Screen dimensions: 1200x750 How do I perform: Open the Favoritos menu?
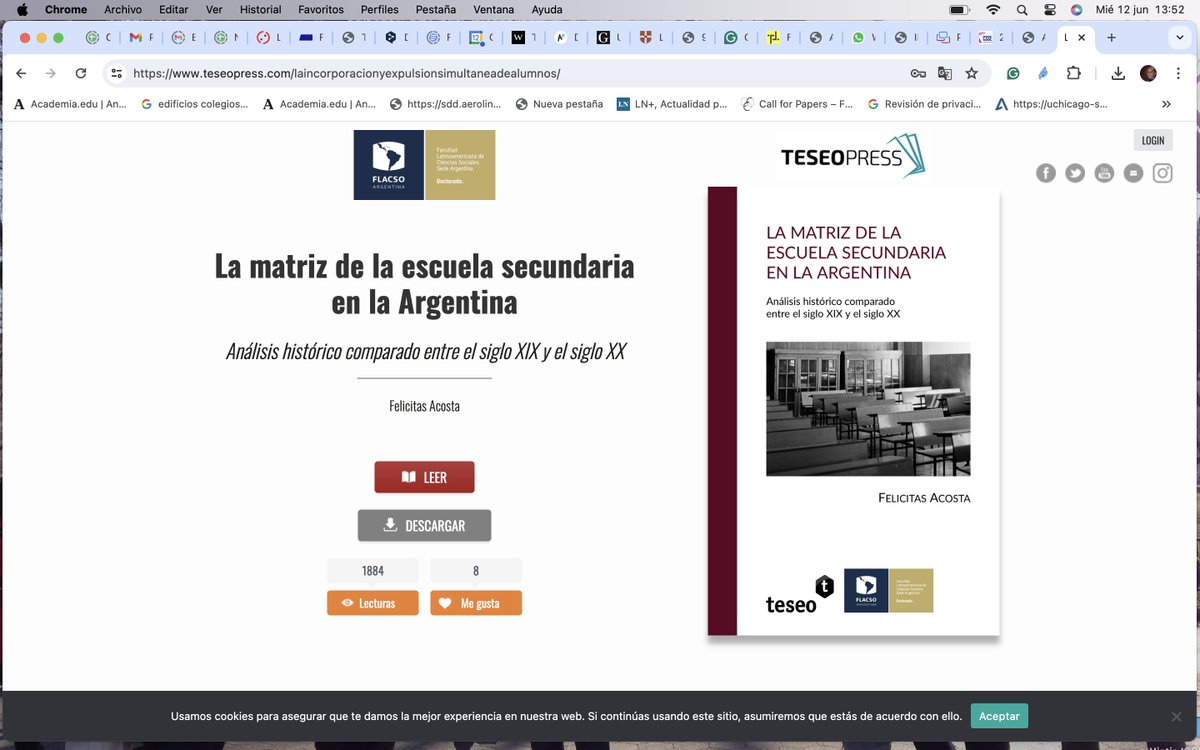(321, 9)
